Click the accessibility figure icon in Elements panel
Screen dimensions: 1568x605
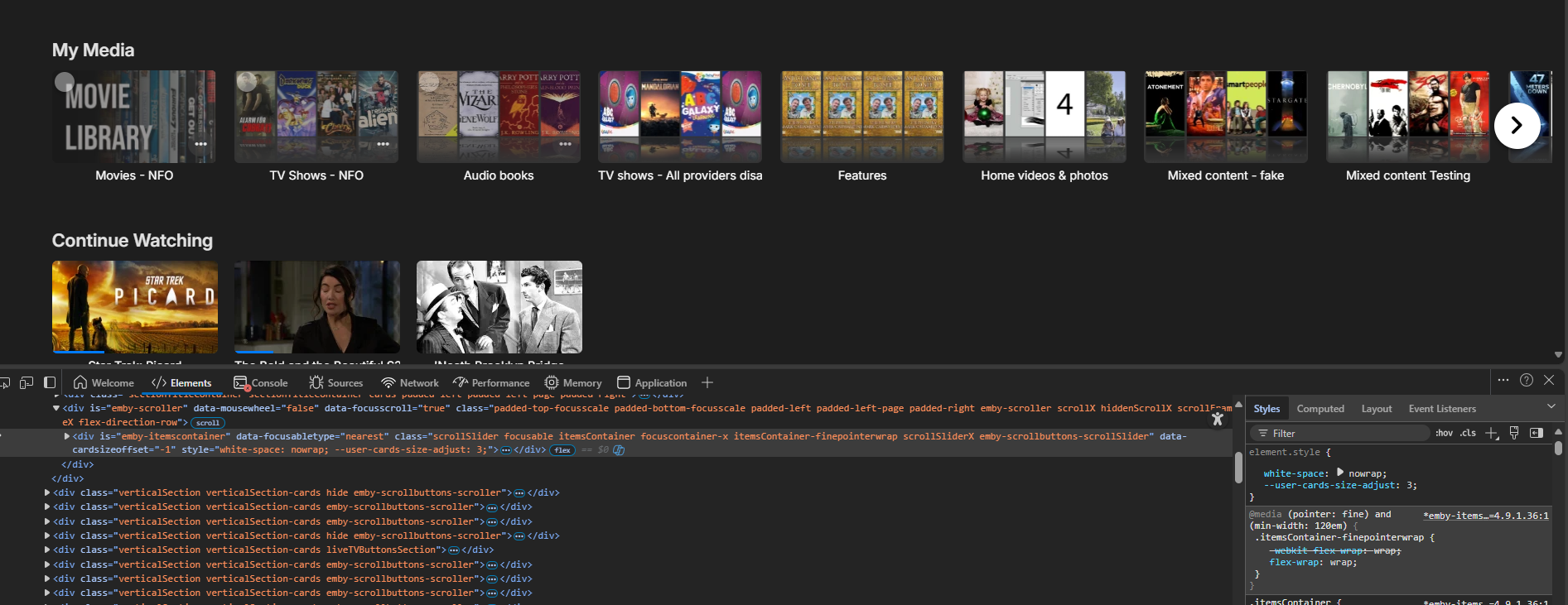click(x=1217, y=419)
